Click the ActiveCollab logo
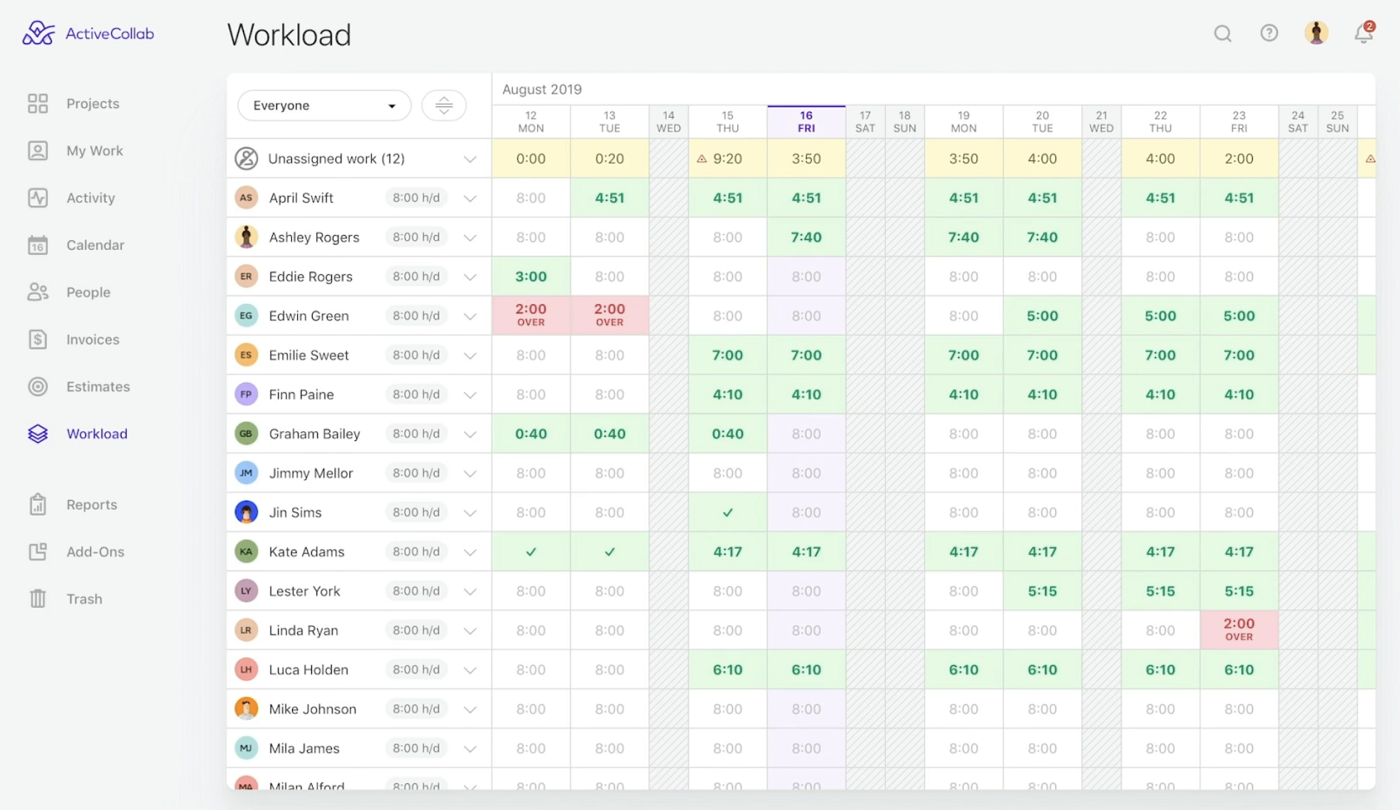Screen dimensions: 1400x810 (87, 33)
